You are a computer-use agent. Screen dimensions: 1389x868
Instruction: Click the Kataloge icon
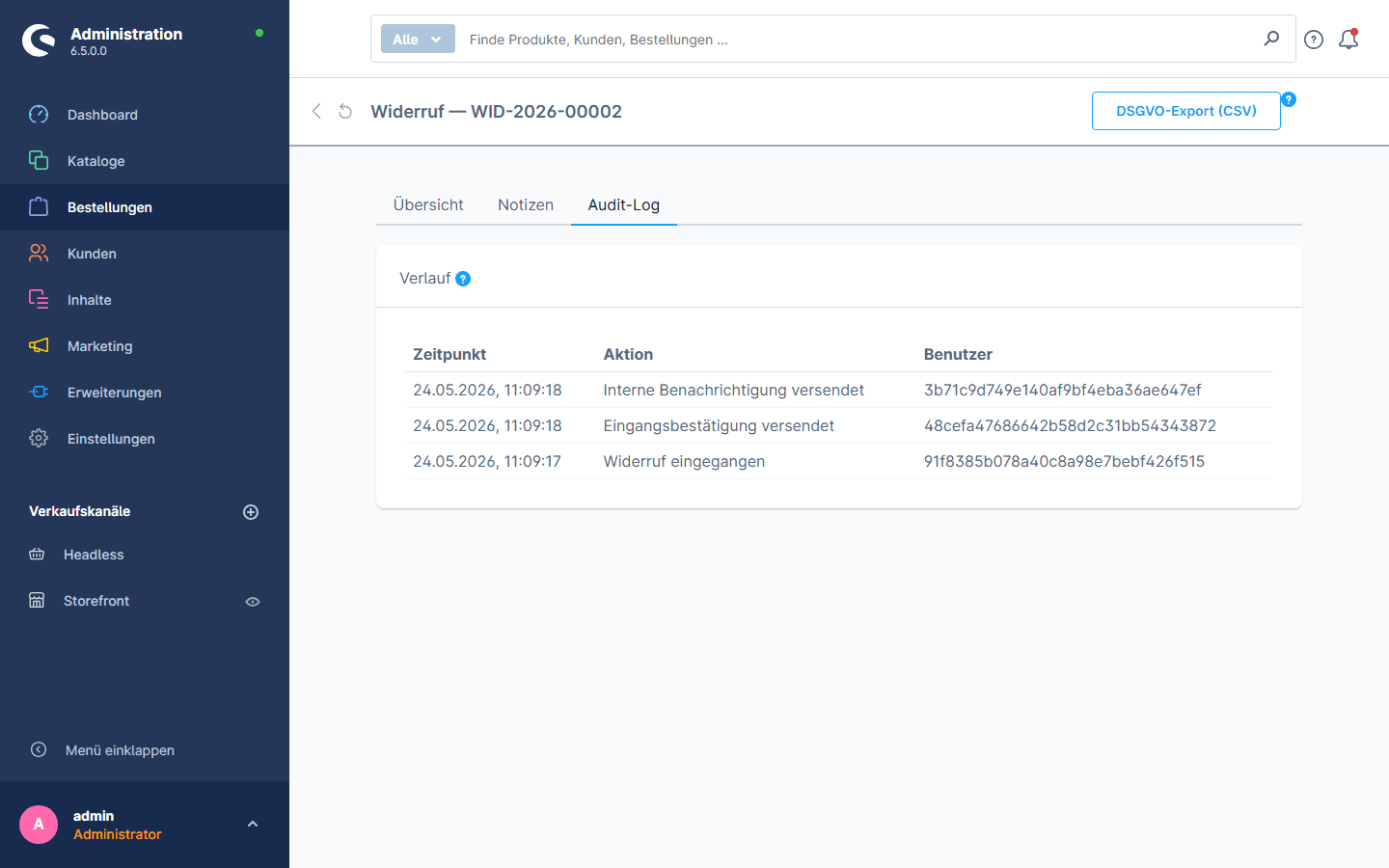[39, 161]
